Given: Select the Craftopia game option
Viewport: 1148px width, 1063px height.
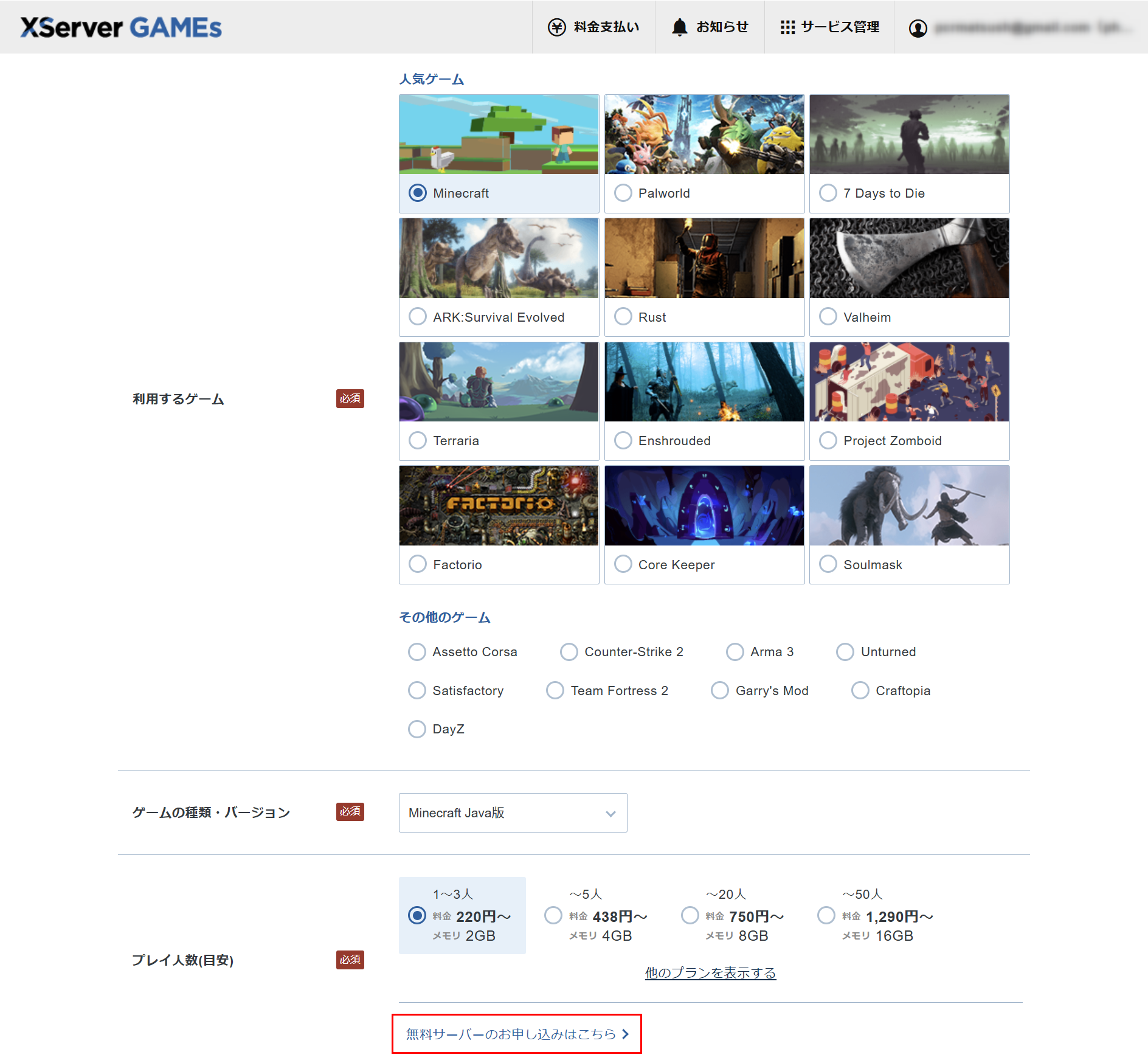Looking at the screenshot, I should click(859, 690).
